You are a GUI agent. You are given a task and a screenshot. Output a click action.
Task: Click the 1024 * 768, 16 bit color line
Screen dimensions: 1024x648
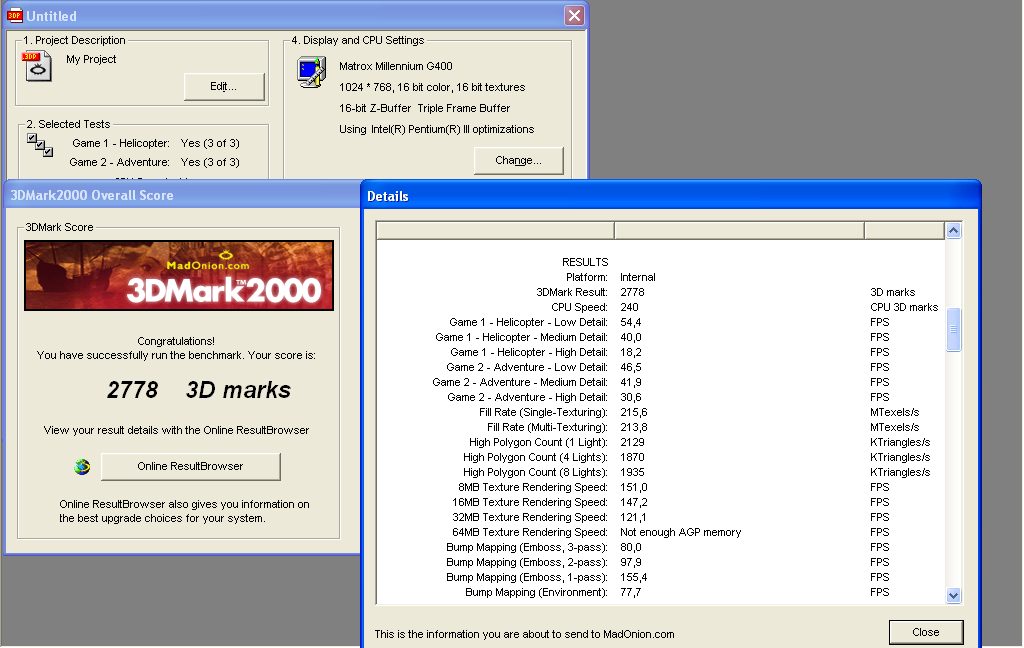(x=432, y=87)
